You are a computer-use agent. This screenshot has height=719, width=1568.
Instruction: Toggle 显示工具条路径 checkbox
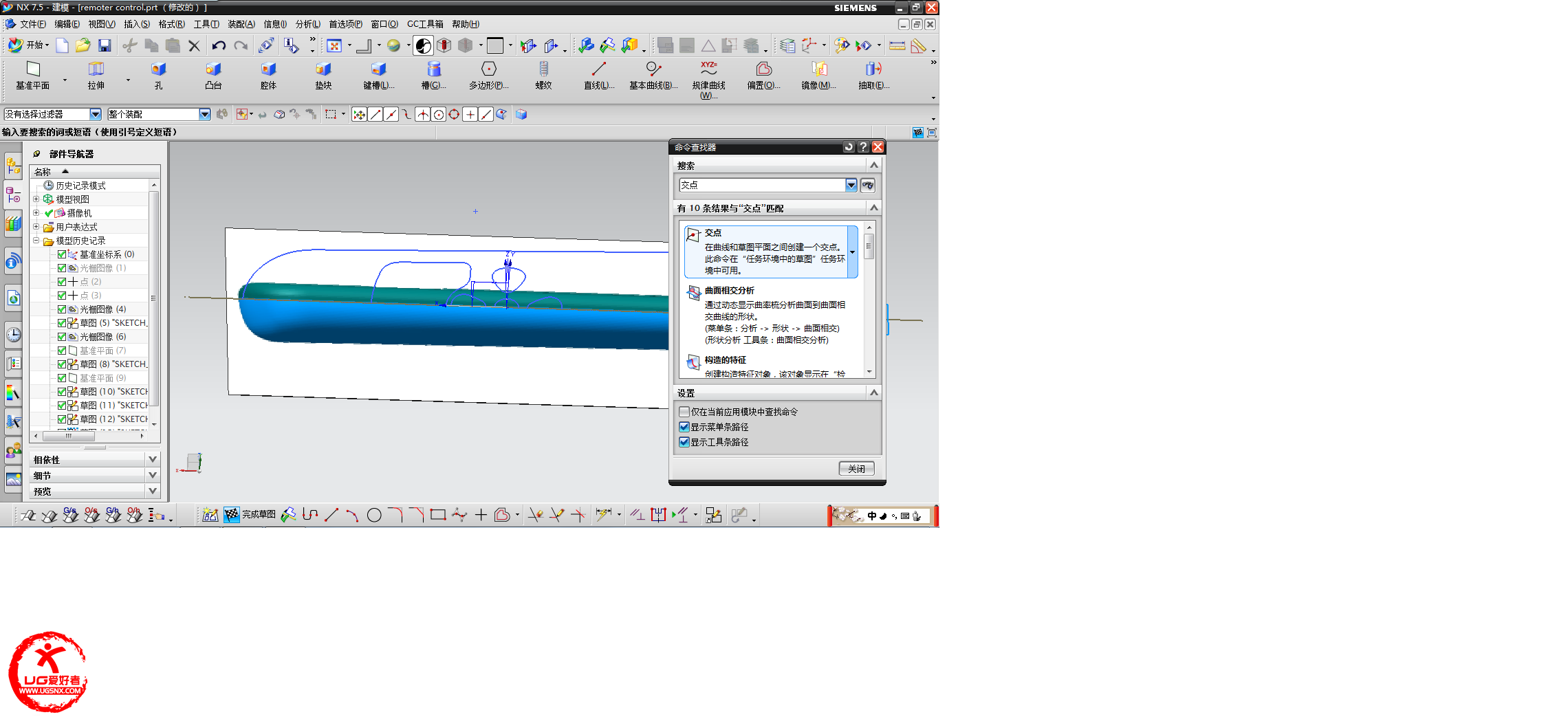click(684, 442)
